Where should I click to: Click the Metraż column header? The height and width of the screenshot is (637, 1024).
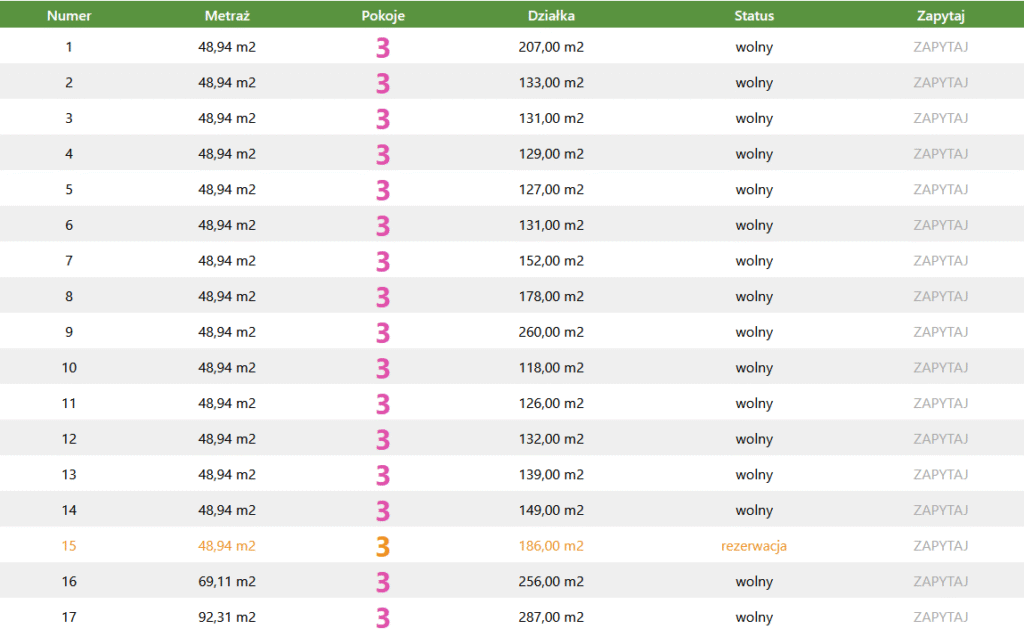pyautogui.click(x=227, y=16)
